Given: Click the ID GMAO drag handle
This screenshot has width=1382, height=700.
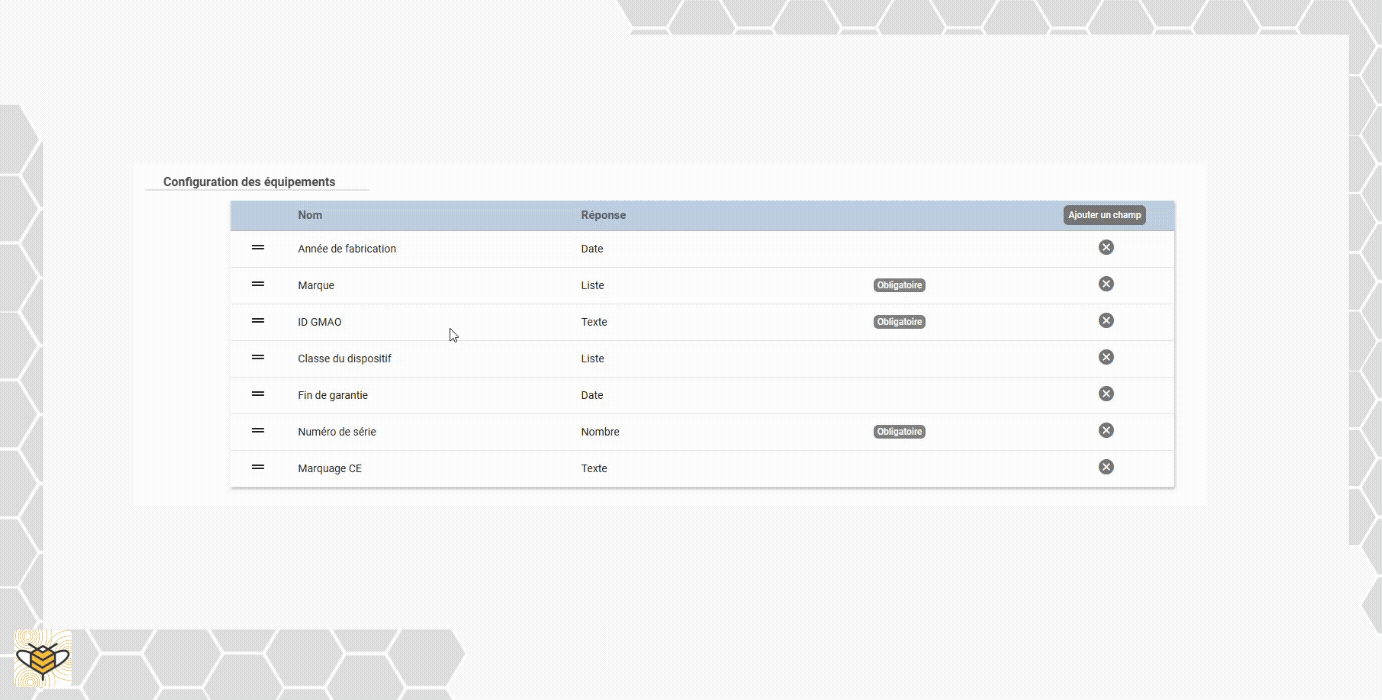Looking at the screenshot, I should pos(258,320).
